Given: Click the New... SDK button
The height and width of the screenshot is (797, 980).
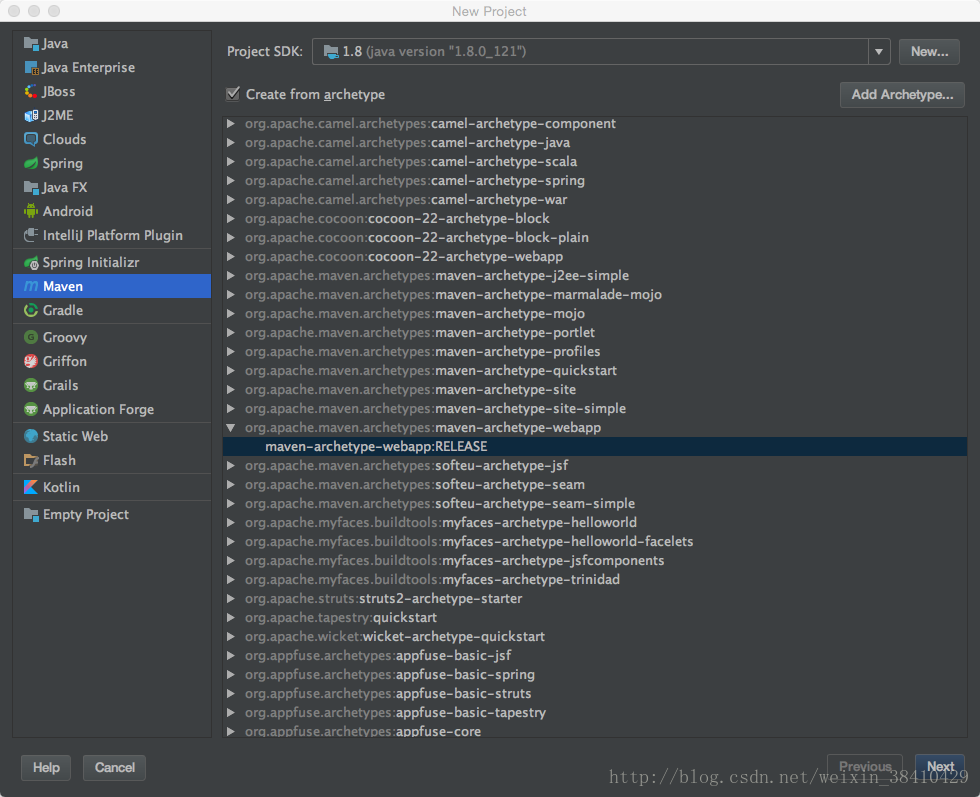Looking at the screenshot, I should coord(929,52).
